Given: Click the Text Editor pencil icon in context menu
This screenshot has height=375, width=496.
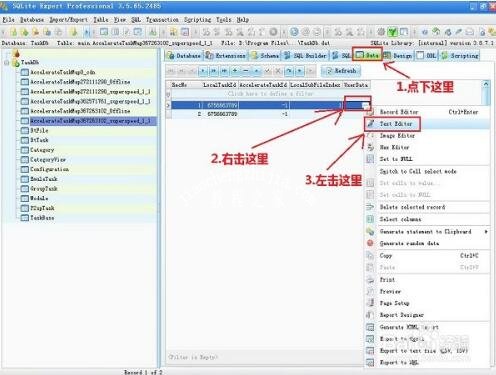Looking at the screenshot, I should tap(370, 124).
